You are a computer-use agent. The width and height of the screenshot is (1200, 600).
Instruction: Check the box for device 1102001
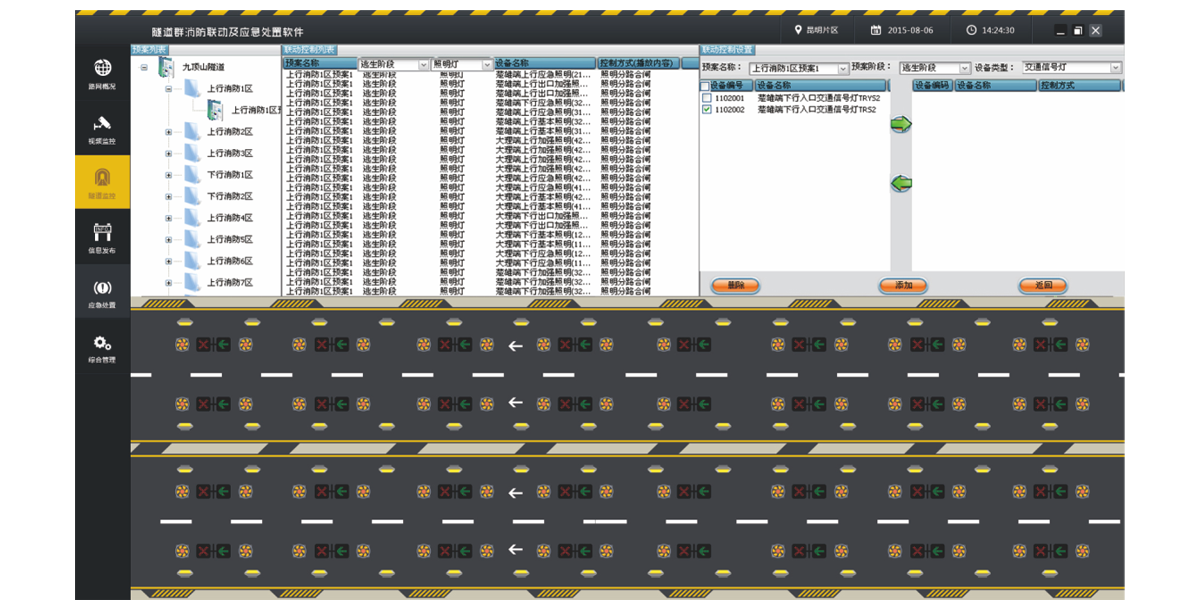point(707,98)
